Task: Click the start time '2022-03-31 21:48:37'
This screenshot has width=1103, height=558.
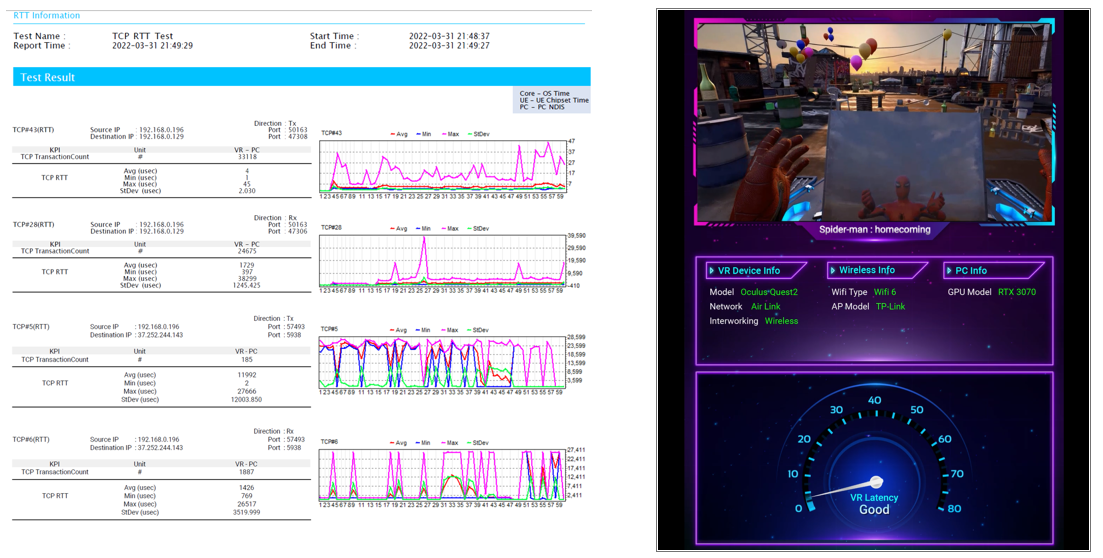Action: coord(450,36)
